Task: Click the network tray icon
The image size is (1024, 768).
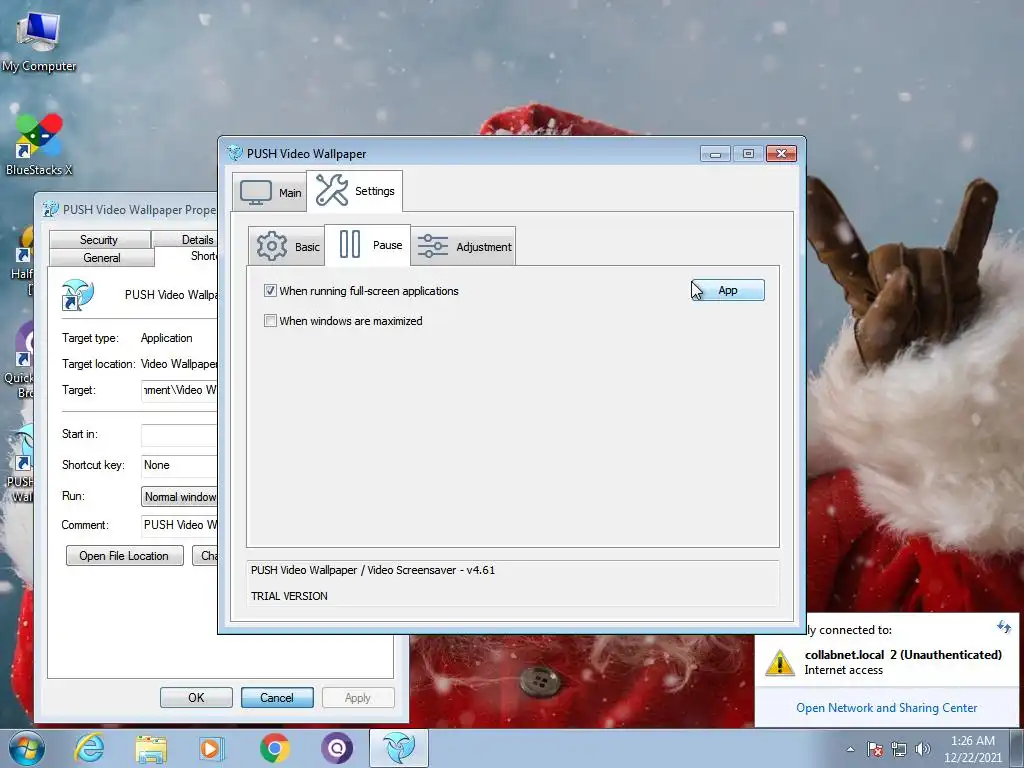Action: (x=899, y=749)
